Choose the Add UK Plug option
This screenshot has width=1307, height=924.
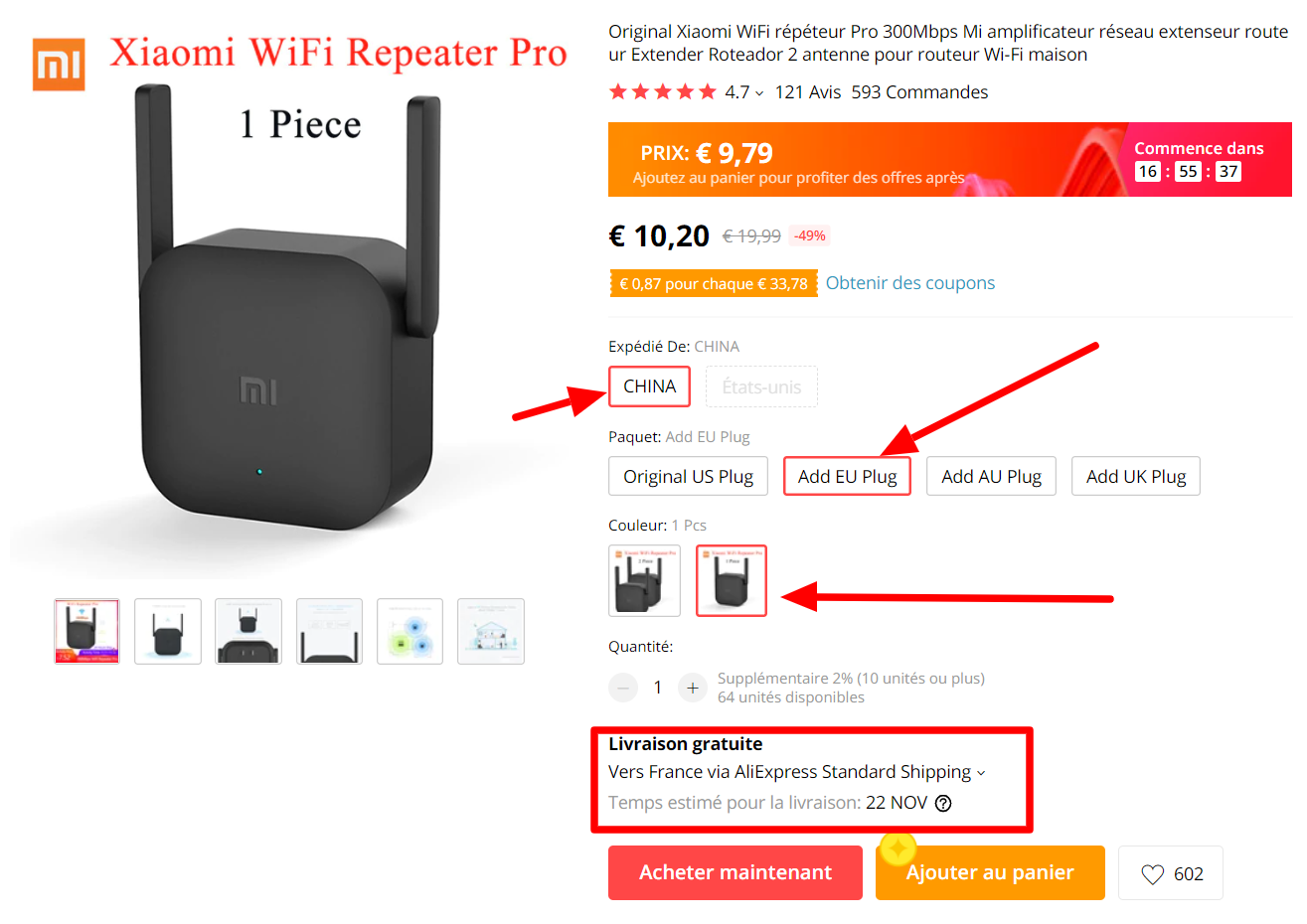(x=1135, y=476)
